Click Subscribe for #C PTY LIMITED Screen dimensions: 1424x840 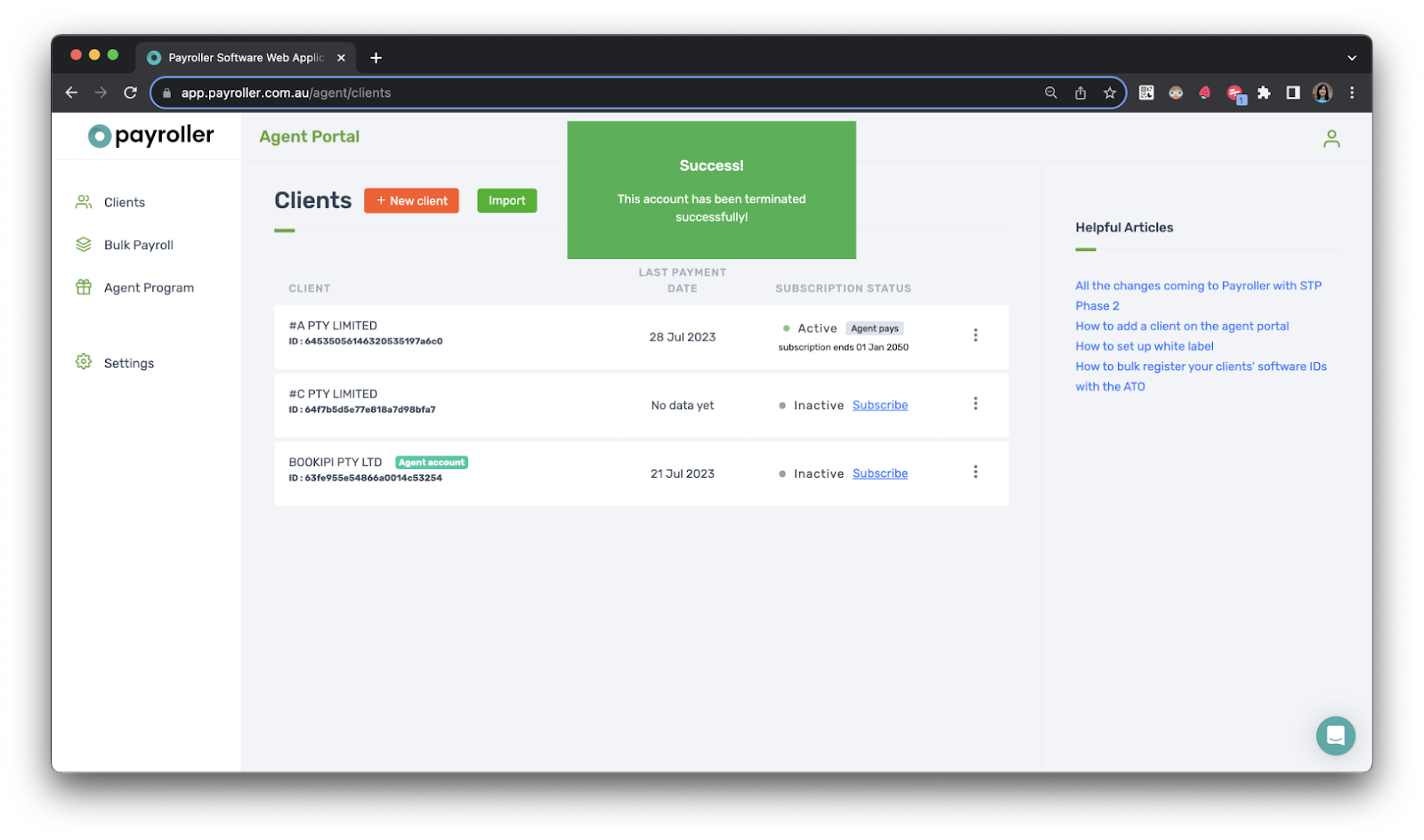[879, 405]
